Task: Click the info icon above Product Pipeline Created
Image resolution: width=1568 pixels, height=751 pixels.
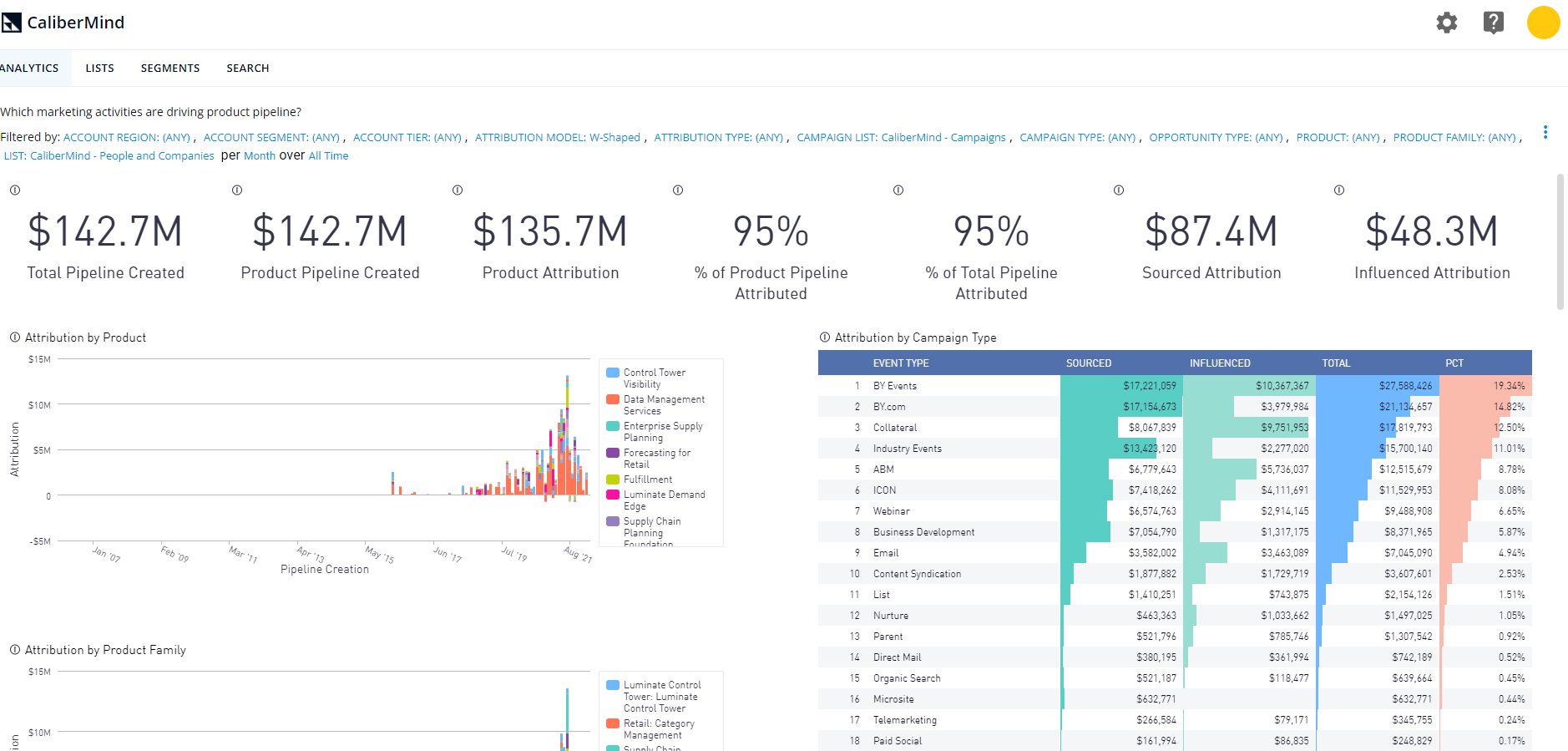Action: coord(237,190)
